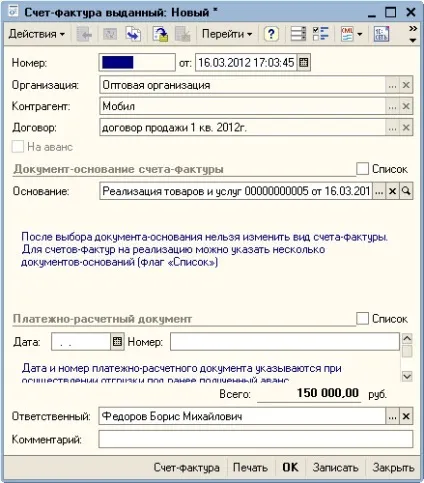This screenshot has width=424, height=483.
Task: Open selection for Договор field
Action: (392, 128)
